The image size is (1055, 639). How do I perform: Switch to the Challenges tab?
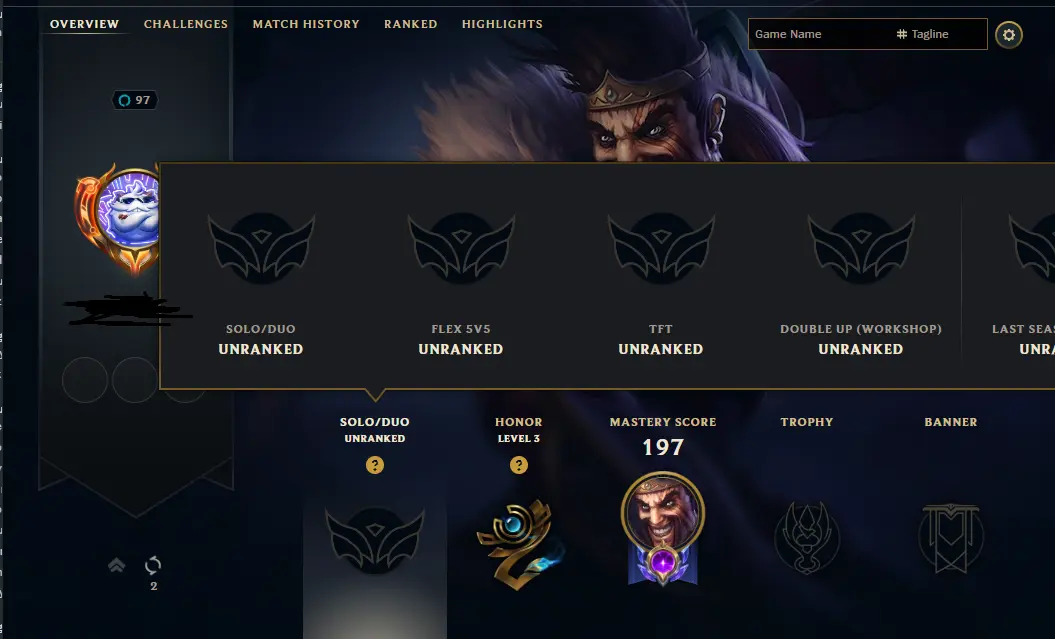tap(186, 24)
